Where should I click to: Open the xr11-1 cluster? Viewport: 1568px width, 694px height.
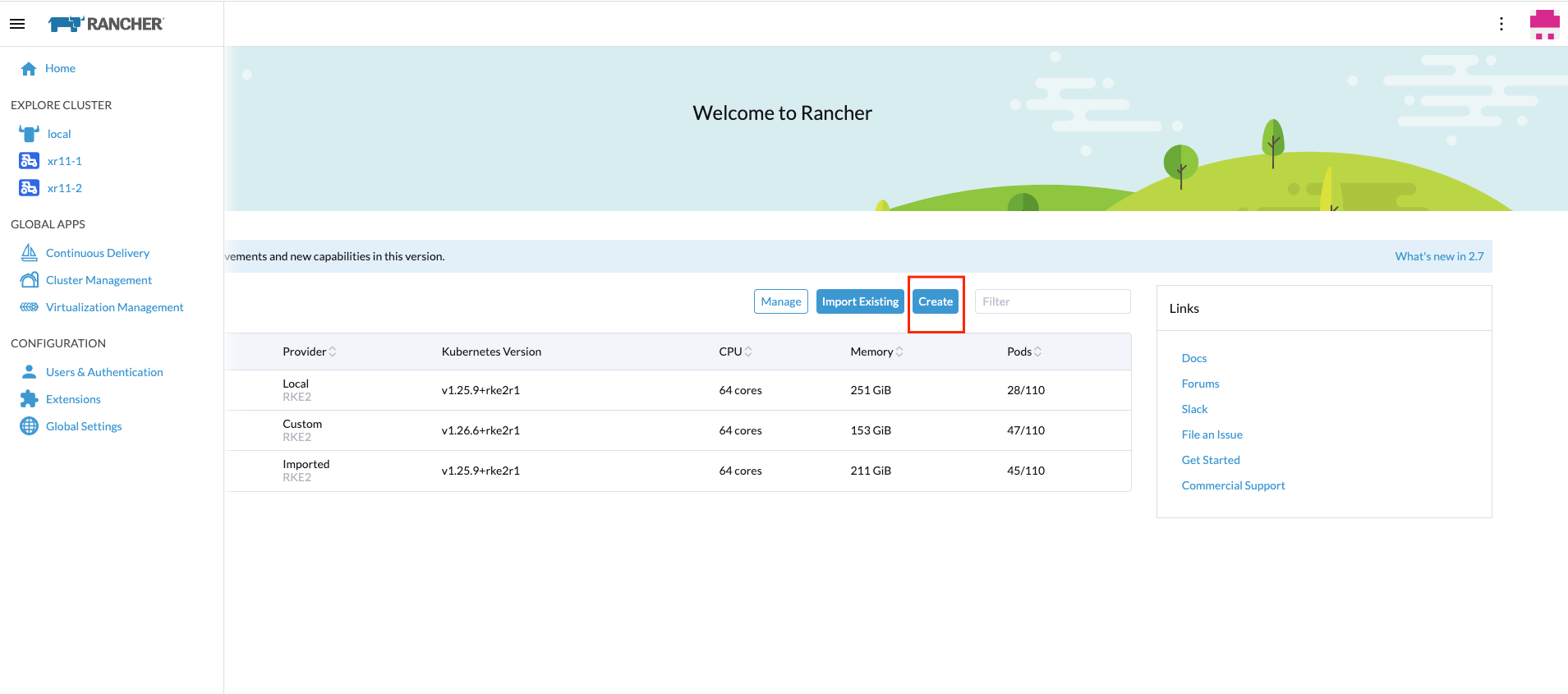[x=65, y=161]
